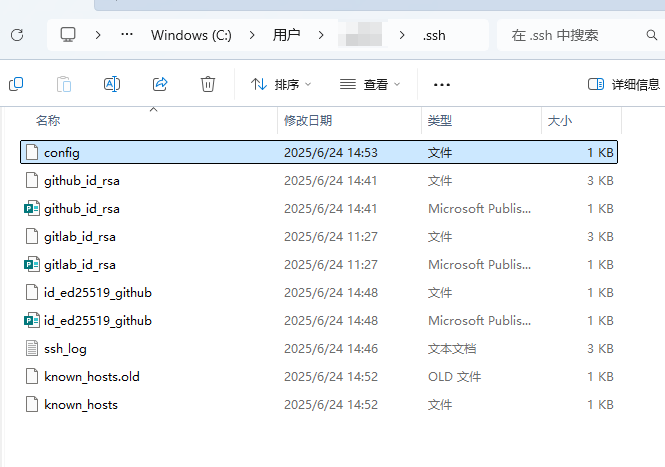The width and height of the screenshot is (665, 467).
Task: Open the 排序 sort dropdown
Action: (281, 84)
